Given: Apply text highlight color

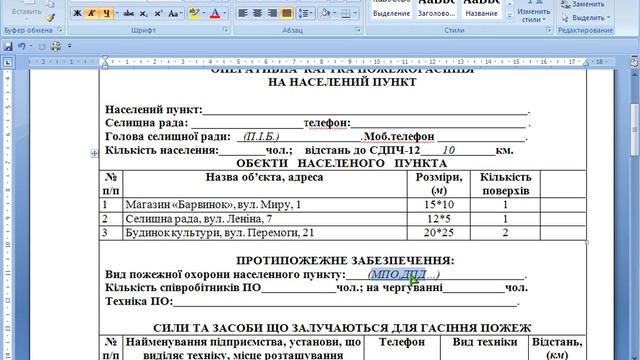Looking at the screenshot, I should point(194,13).
